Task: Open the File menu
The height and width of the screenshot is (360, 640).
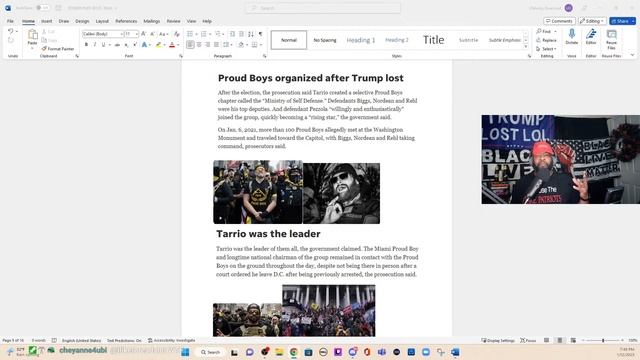Action: coord(10,21)
